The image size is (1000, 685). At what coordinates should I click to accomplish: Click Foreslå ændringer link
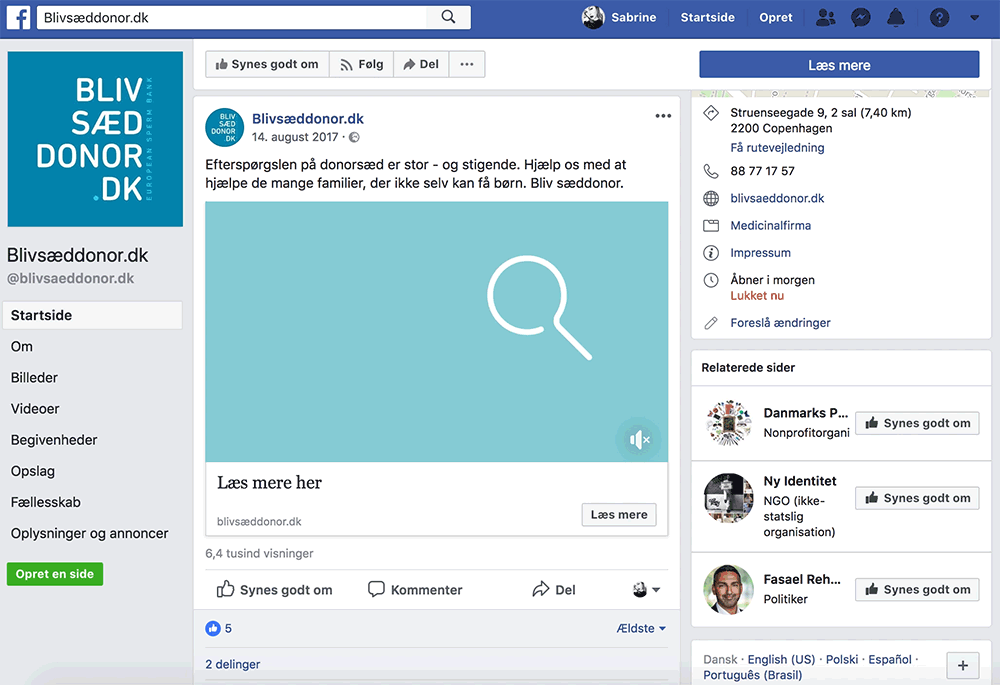(x=780, y=323)
